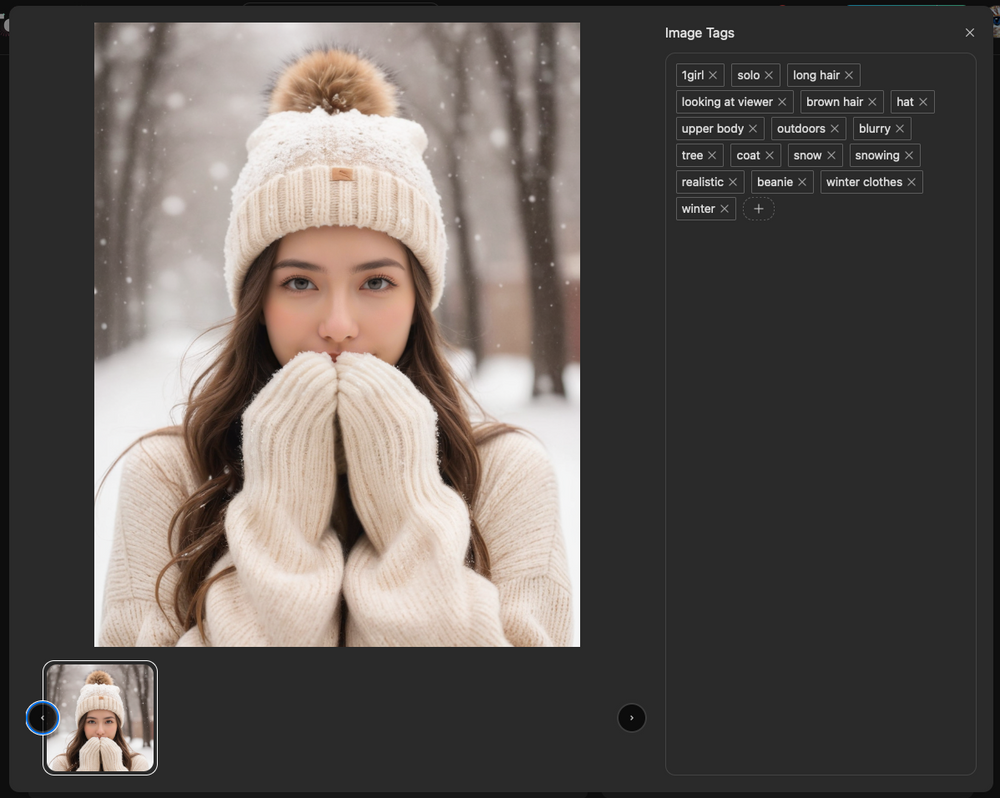Remove the '1girl' tag
This screenshot has width=1000, height=798.
click(713, 76)
